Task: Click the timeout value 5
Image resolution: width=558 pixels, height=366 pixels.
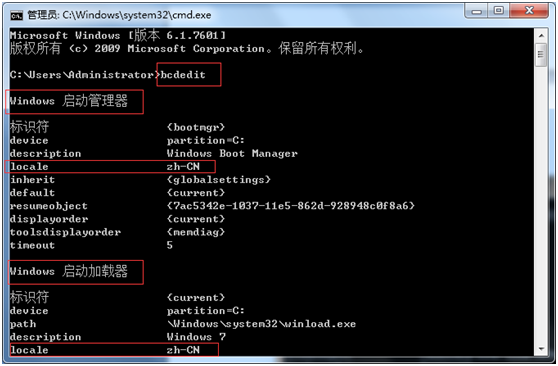Action: [x=170, y=245]
